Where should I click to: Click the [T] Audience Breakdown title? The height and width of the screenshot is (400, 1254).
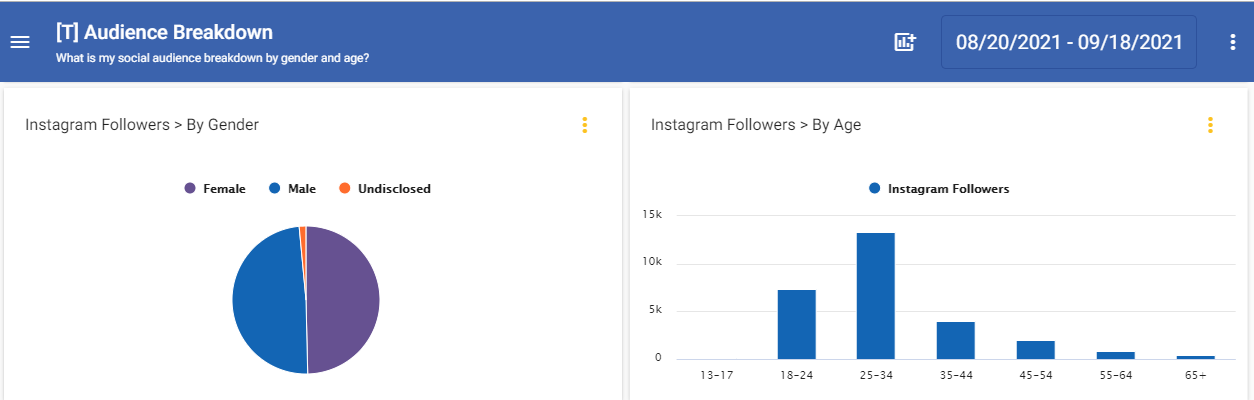[x=165, y=33]
